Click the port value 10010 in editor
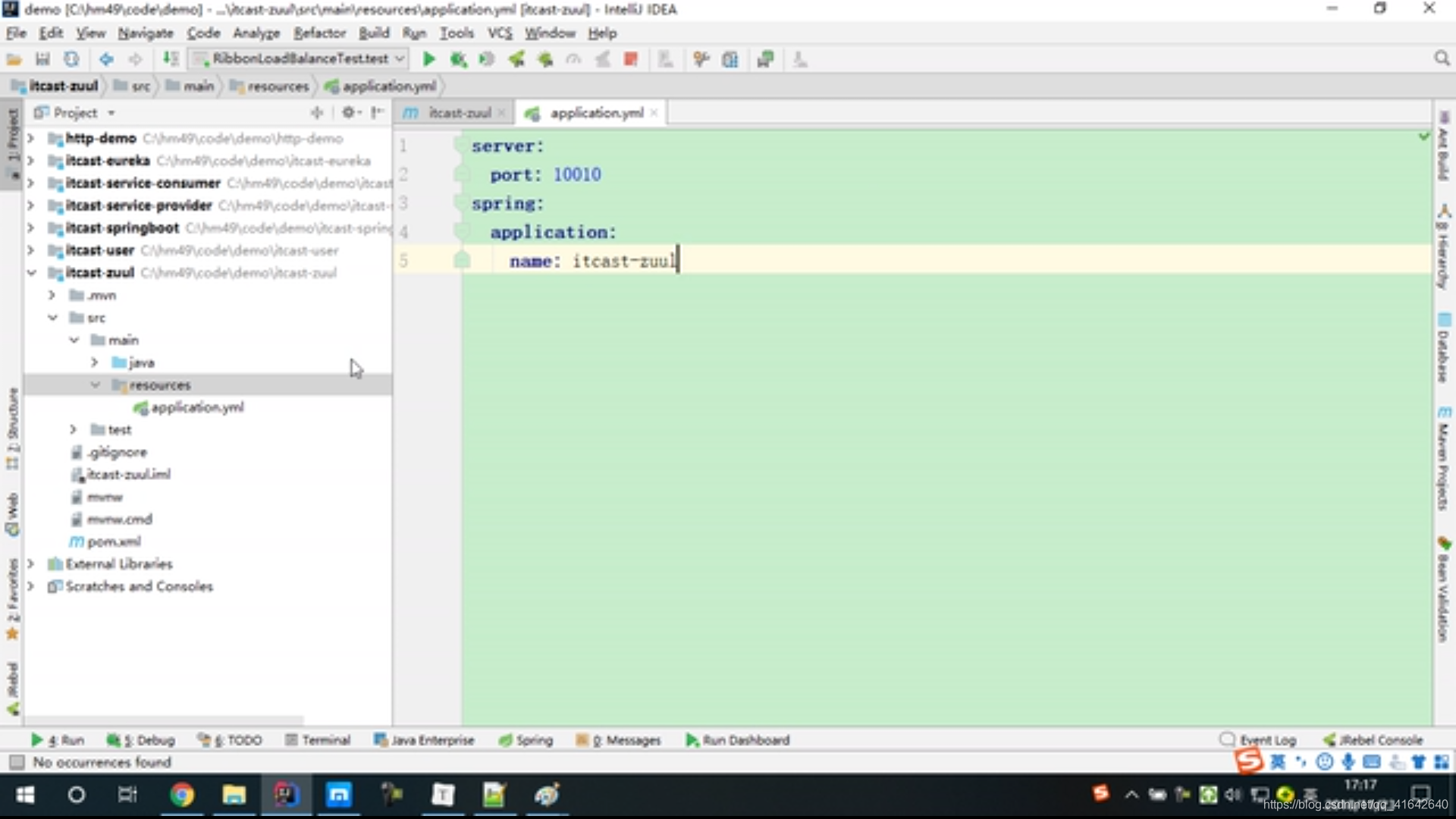 click(577, 174)
